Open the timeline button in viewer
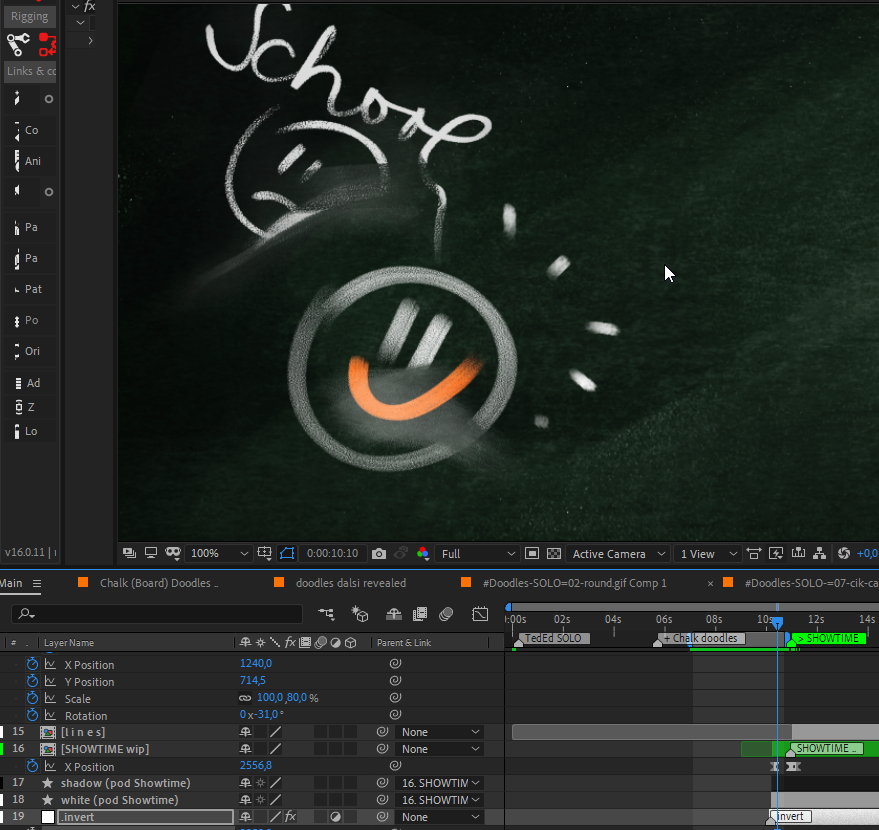The width and height of the screenshot is (879, 830). pyautogui.click(x=798, y=554)
